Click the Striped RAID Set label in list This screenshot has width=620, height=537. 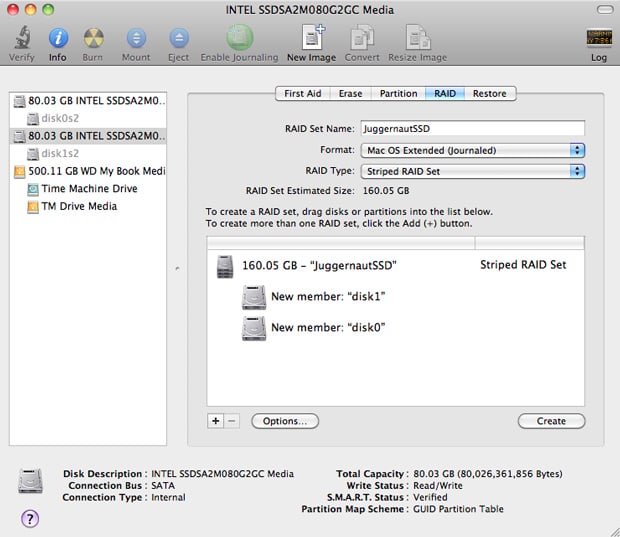coord(523,265)
